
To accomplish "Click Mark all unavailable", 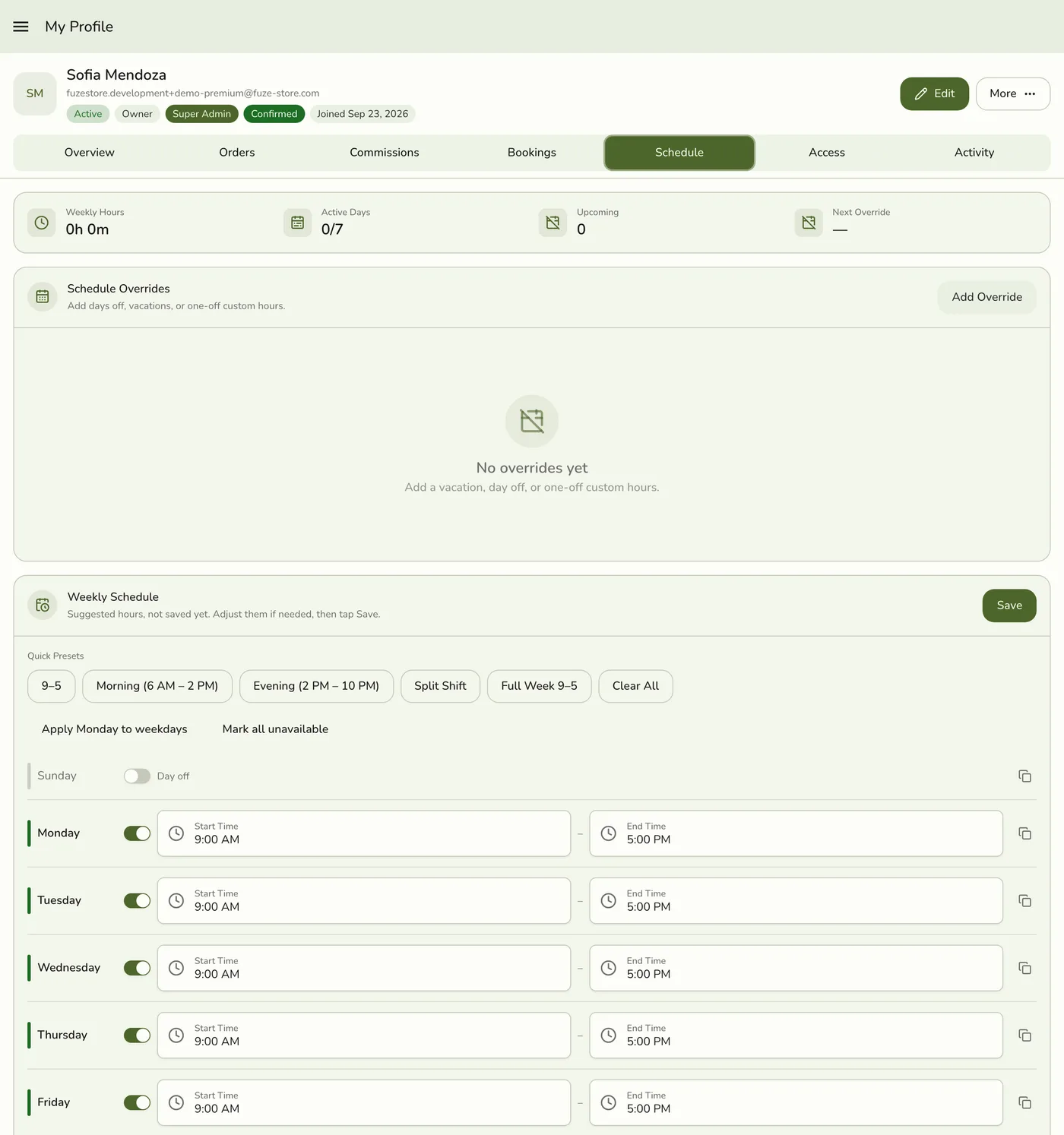I will (276, 729).
